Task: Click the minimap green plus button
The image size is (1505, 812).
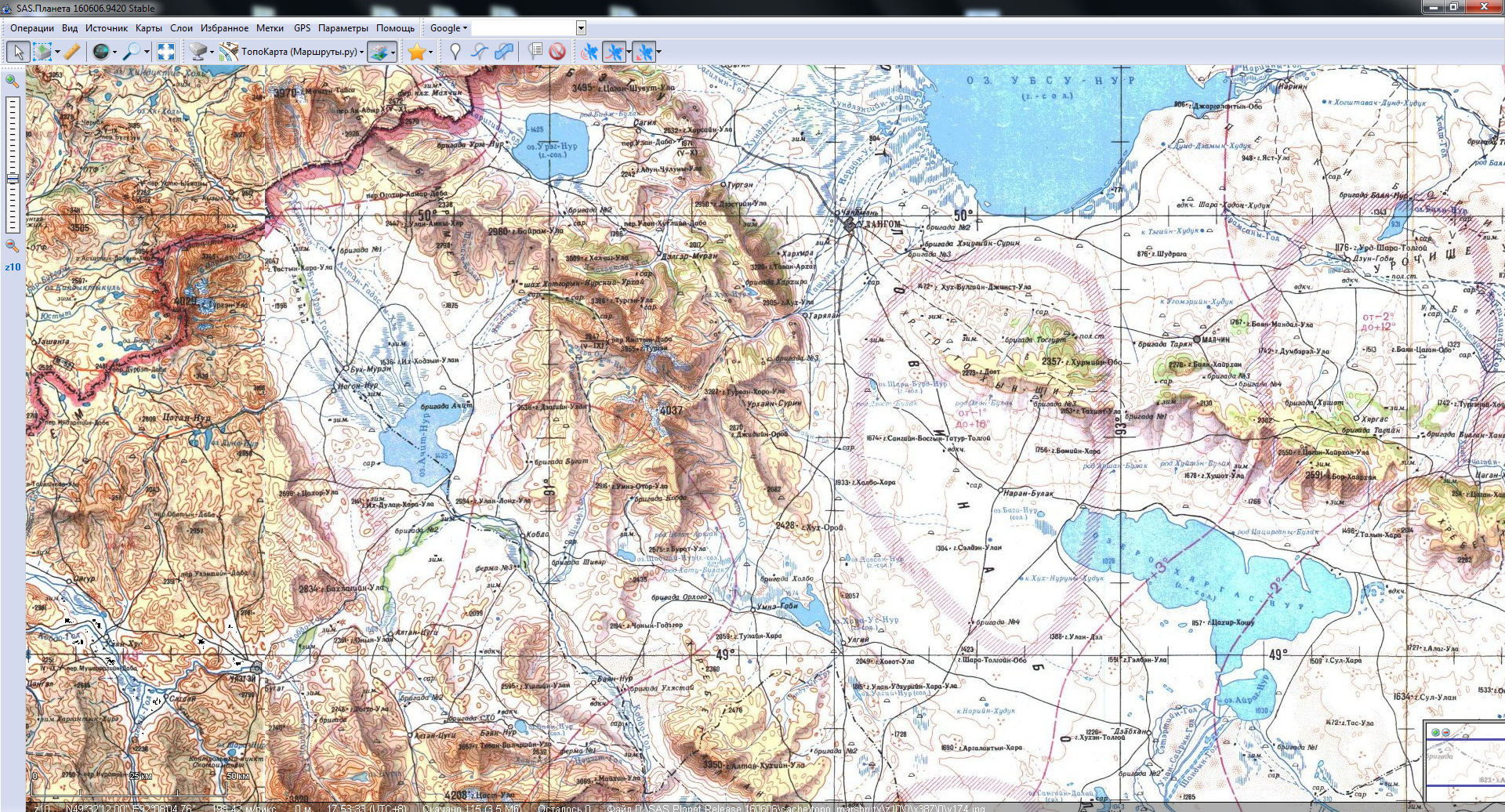Action: pyautogui.click(x=1436, y=733)
